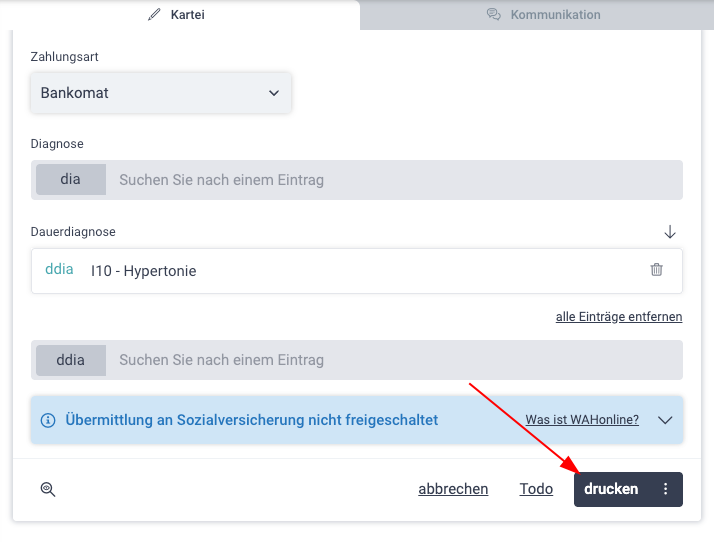The image size is (714, 542).
Task: Open the three-dot menu on drucken button
Action: (x=665, y=489)
